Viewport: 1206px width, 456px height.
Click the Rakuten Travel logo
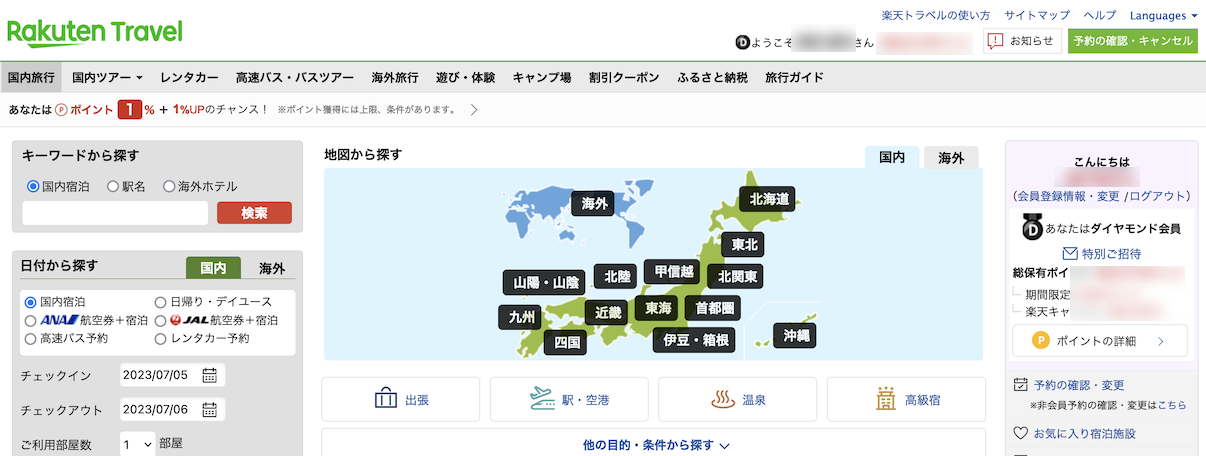95,32
